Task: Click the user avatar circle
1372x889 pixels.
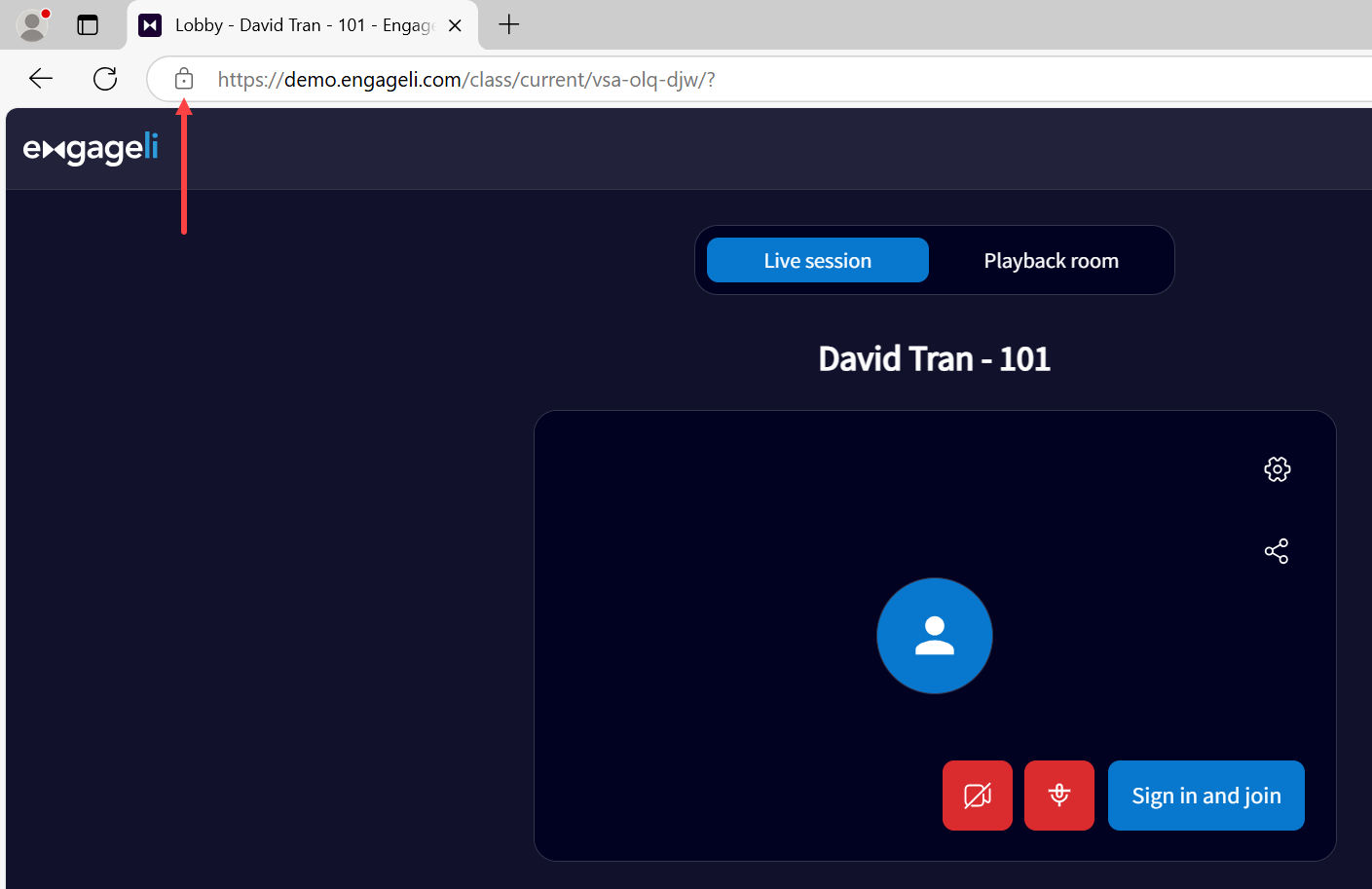Action: coord(935,636)
